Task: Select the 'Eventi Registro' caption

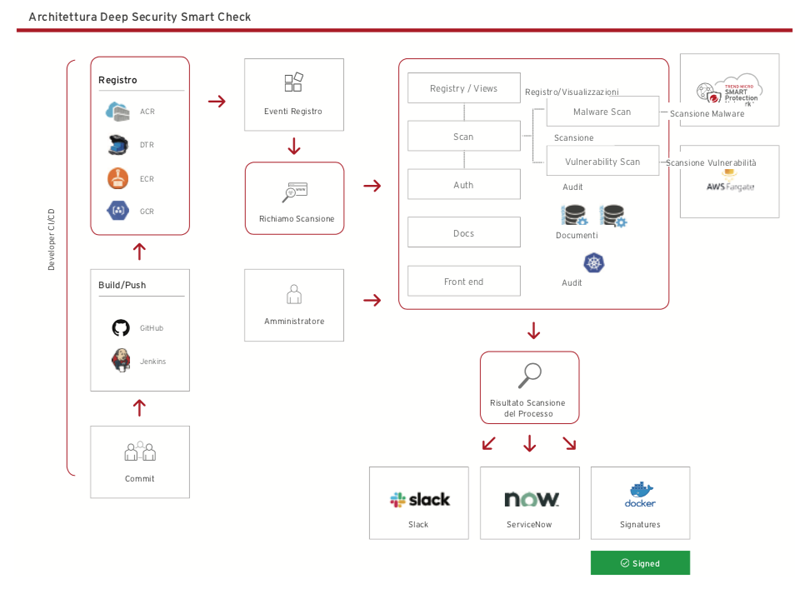Action: [293, 111]
